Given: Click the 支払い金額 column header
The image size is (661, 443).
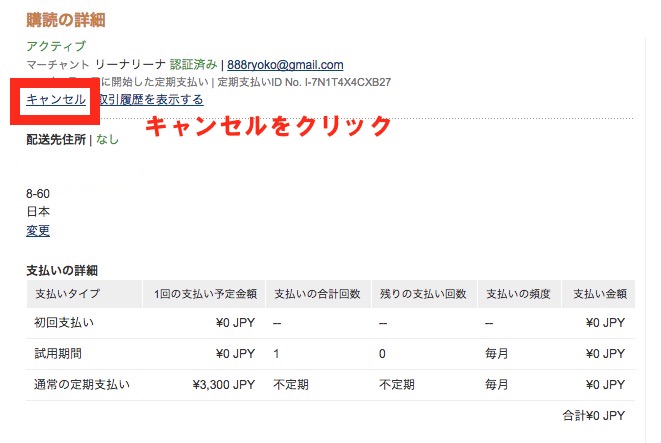Looking at the screenshot, I should click(599, 294).
